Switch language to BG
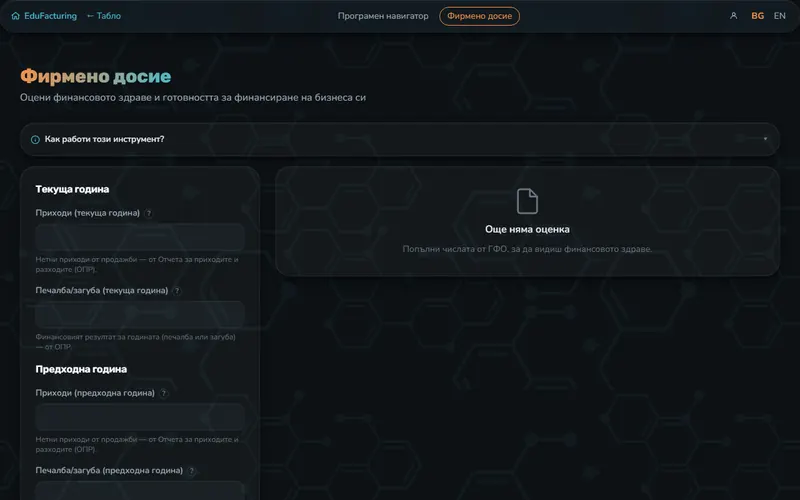The height and width of the screenshot is (500, 800). pyautogui.click(x=757, y=16)
